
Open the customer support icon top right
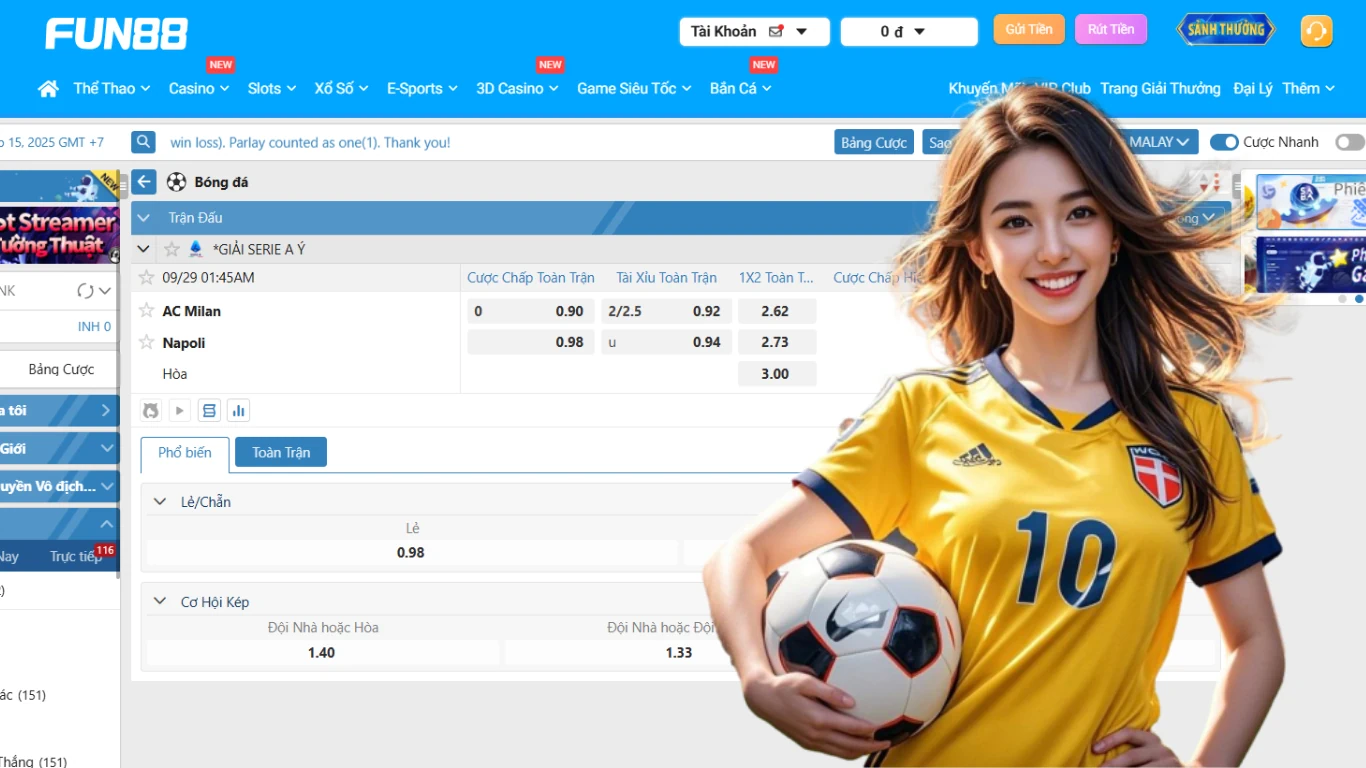1316,30
